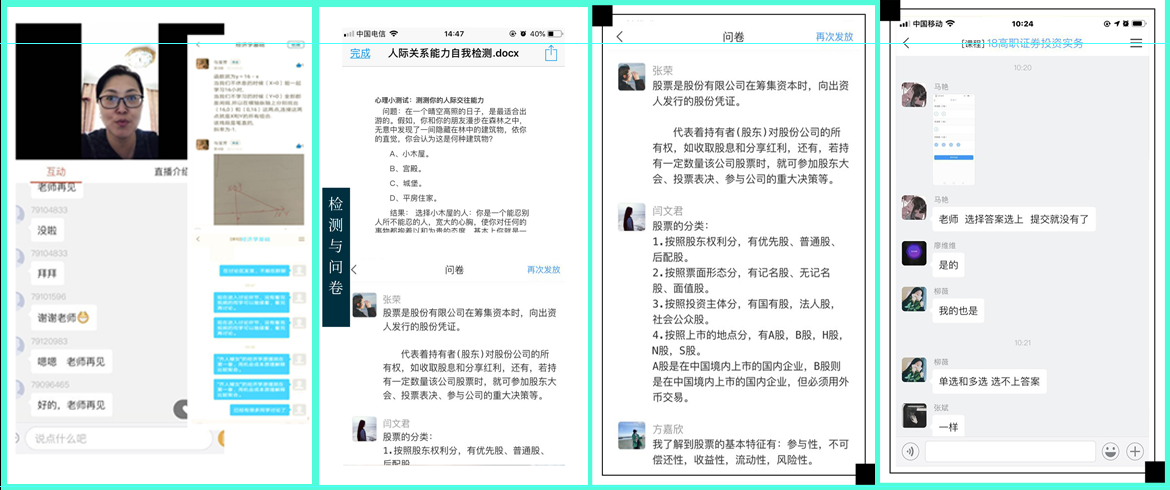The height and width of the screenshot is (490, 1170).
Task: Click the chat message text input field
Action: 1009,451
